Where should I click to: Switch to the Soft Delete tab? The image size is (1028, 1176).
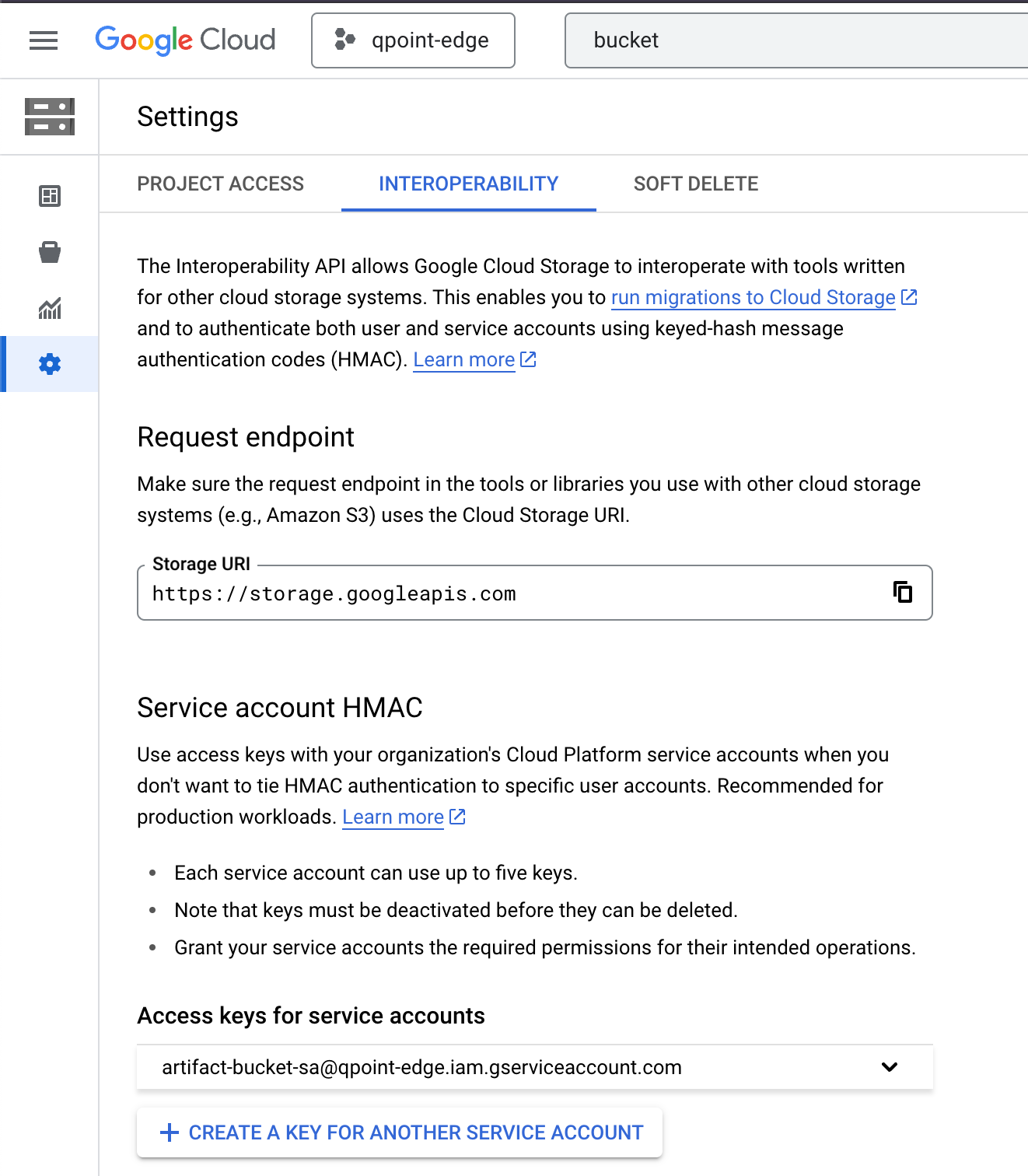[x=696, y=184]
